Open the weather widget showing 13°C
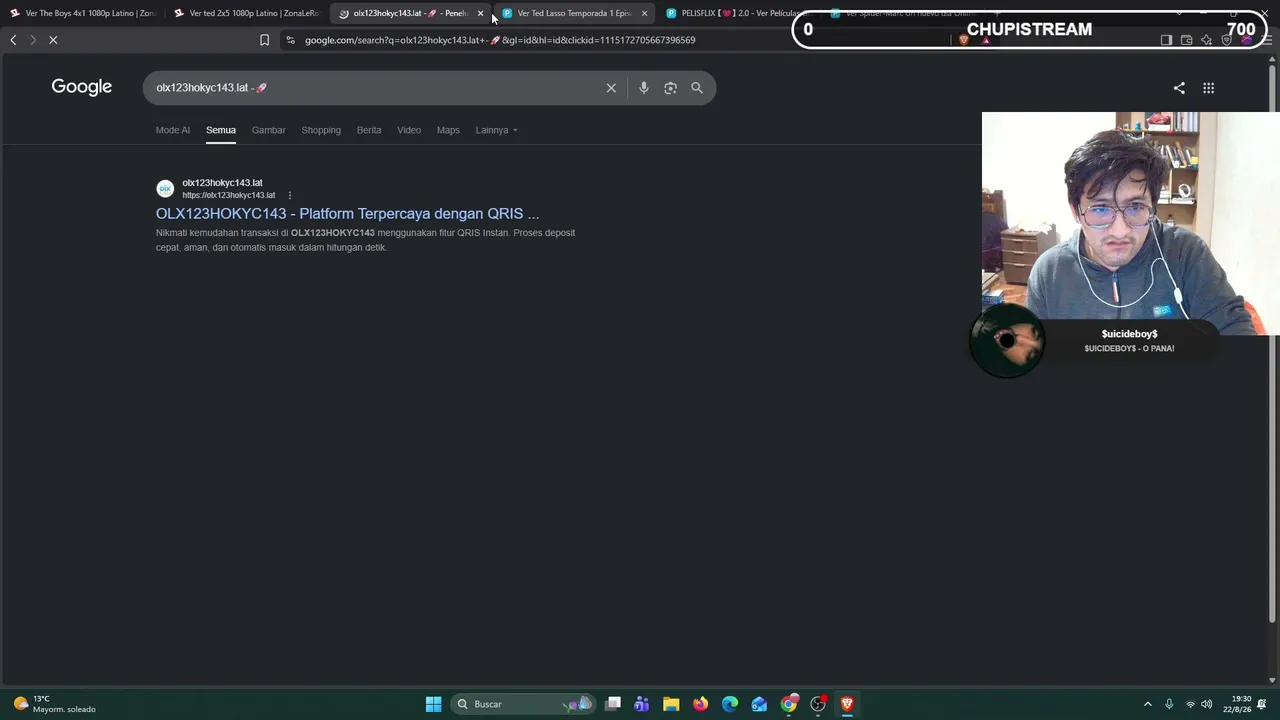This screenshot has width=1280, height=720. tap(54, 704)
